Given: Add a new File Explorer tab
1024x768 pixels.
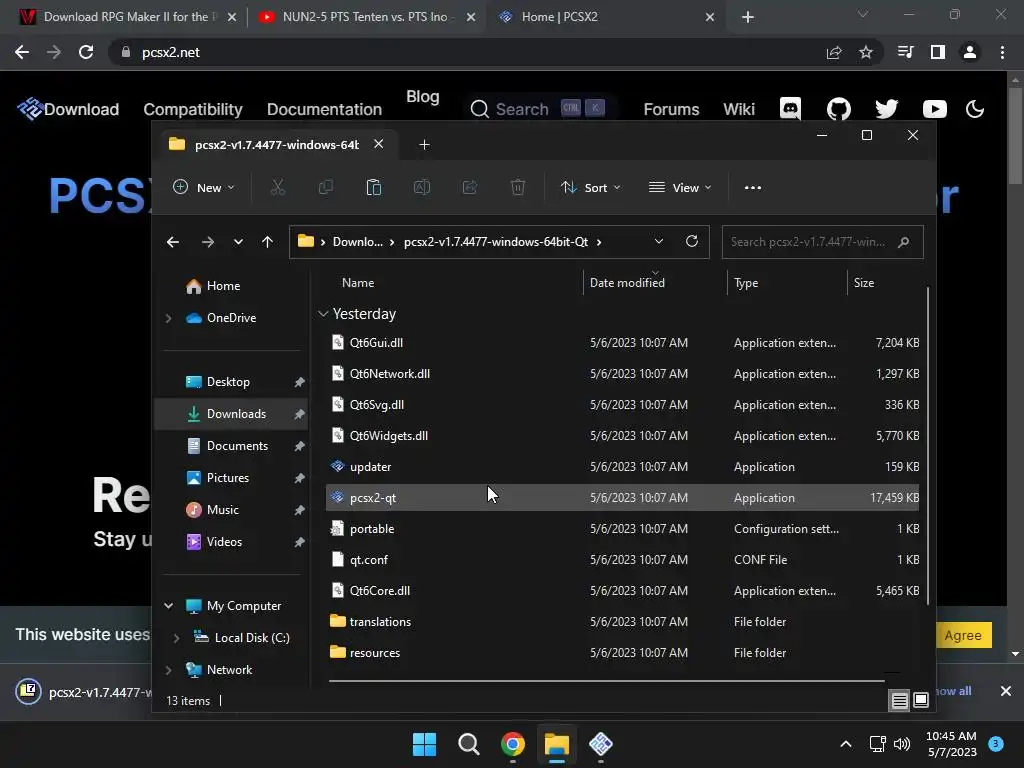Looking at the screenshot, I should coord(424,144).
